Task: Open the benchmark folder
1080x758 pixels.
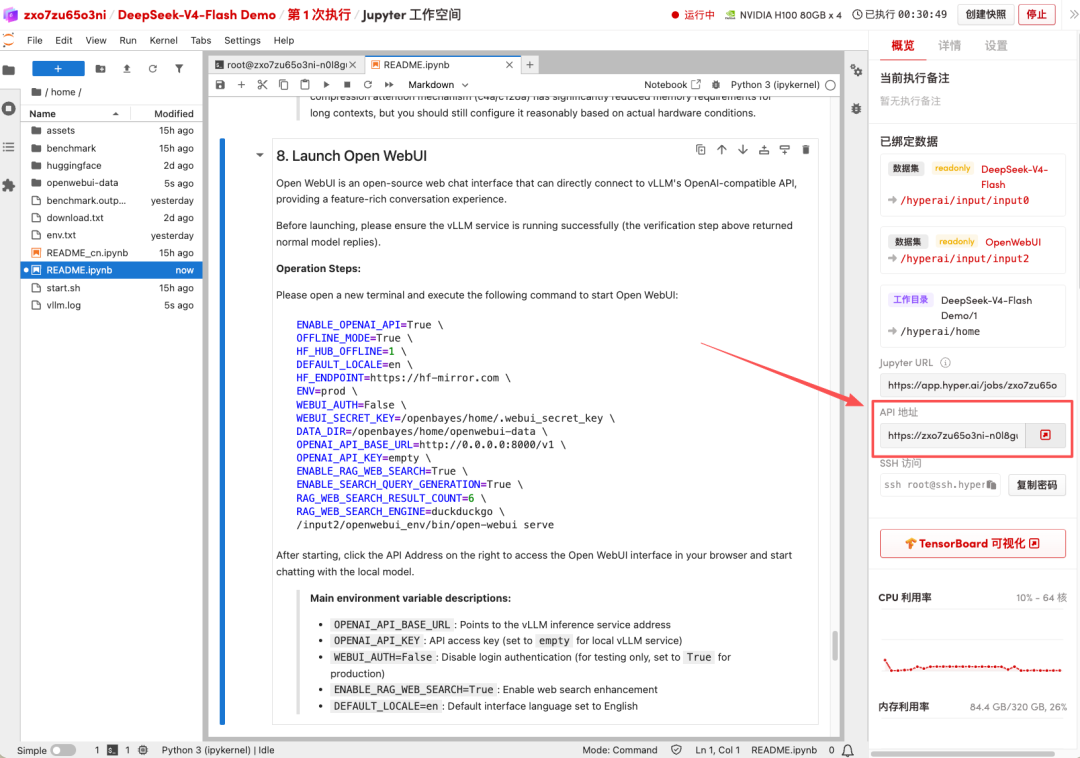Action: click(x=112, y=148)
